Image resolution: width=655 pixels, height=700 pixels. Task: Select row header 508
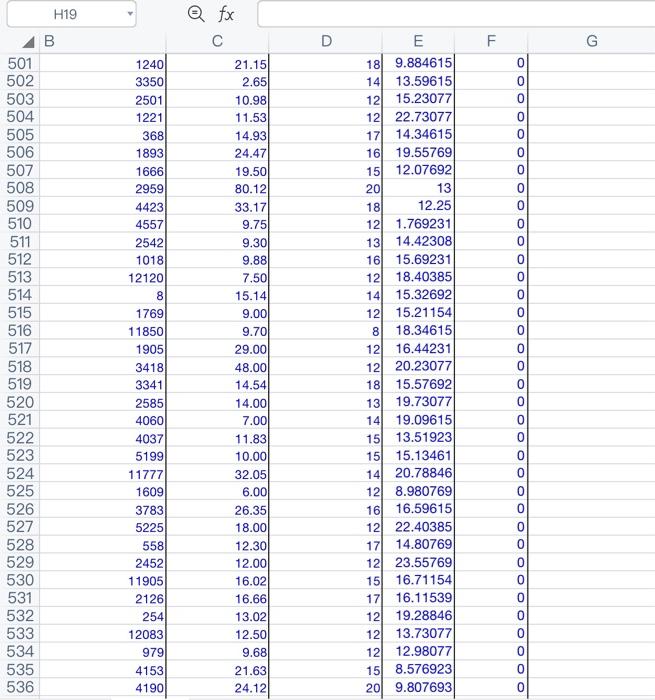(x=20, y=188)
